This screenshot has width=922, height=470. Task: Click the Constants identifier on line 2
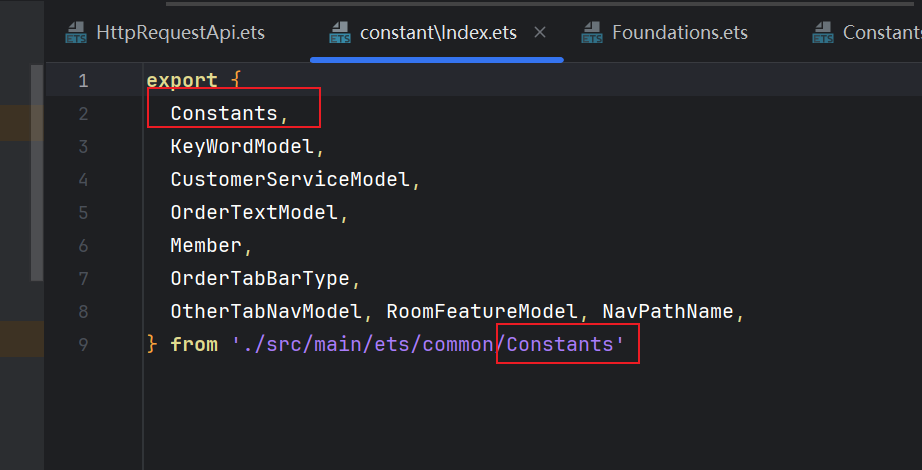tap(223, 114)
